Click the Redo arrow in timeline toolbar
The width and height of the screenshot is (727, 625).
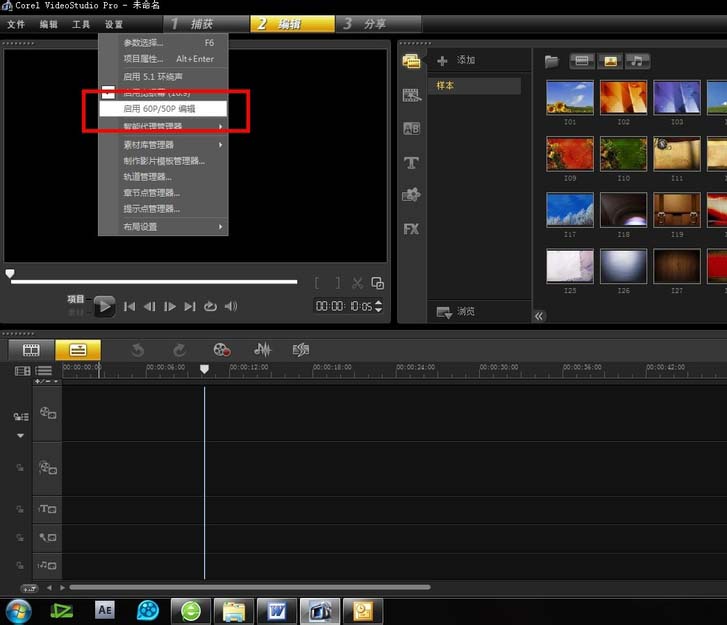[x=179, y=350]
